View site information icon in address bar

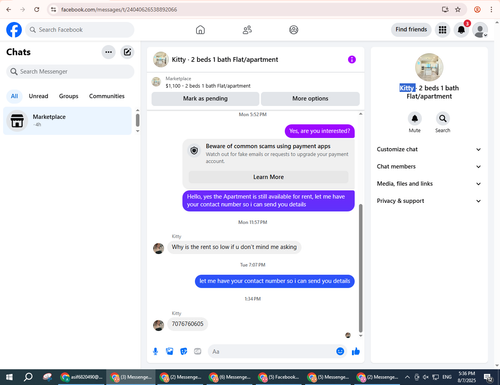[53, 9]
